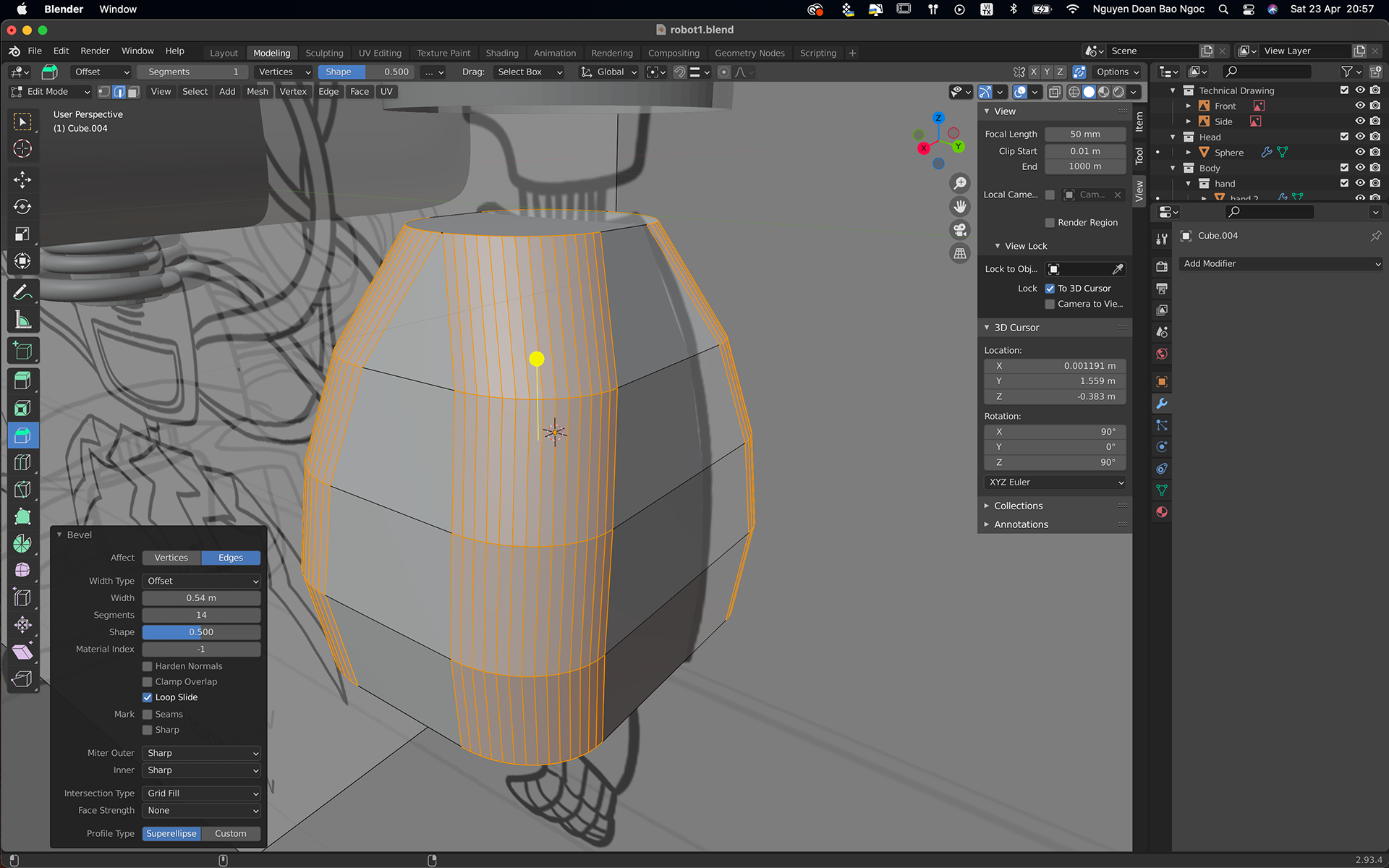The width and height of the screenshot is (1389, 868).
Task: Select the Extrude Region tool
Action: point(22,381)
